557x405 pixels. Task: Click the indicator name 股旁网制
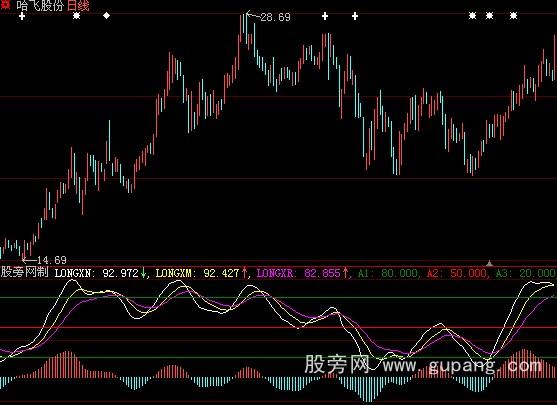coord(25,272)
